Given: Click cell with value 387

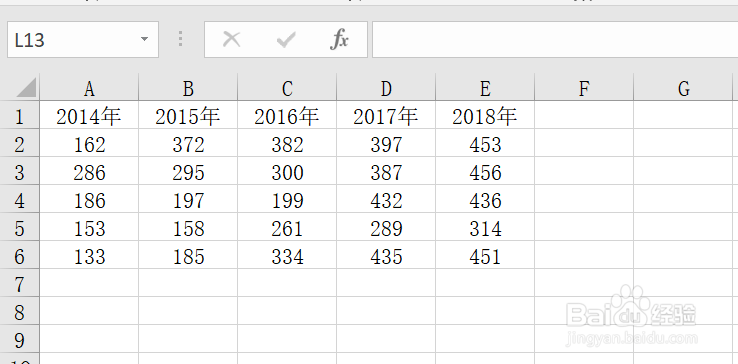Looking at the screenshot, I should pos(386,171).
